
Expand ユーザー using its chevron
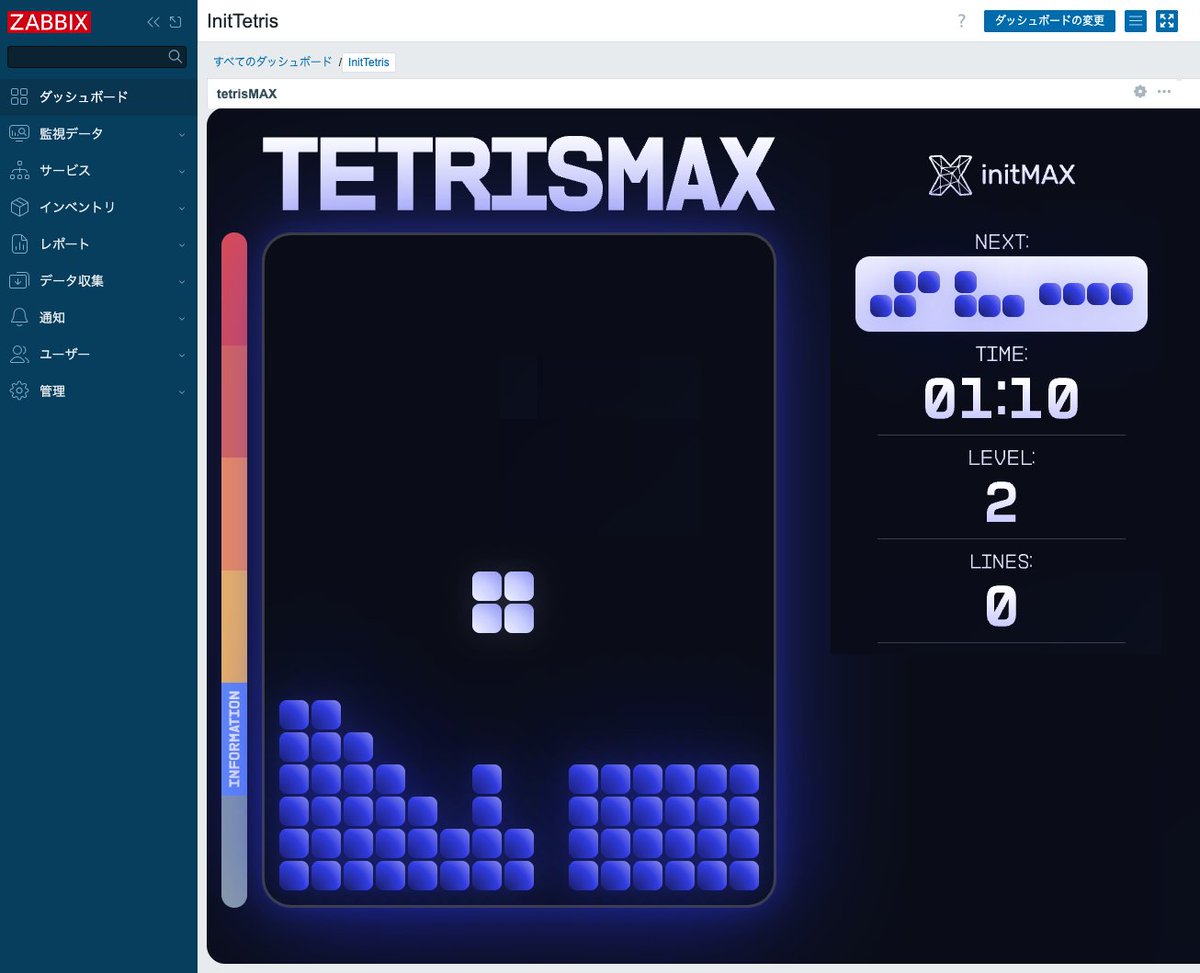point(182,356)
